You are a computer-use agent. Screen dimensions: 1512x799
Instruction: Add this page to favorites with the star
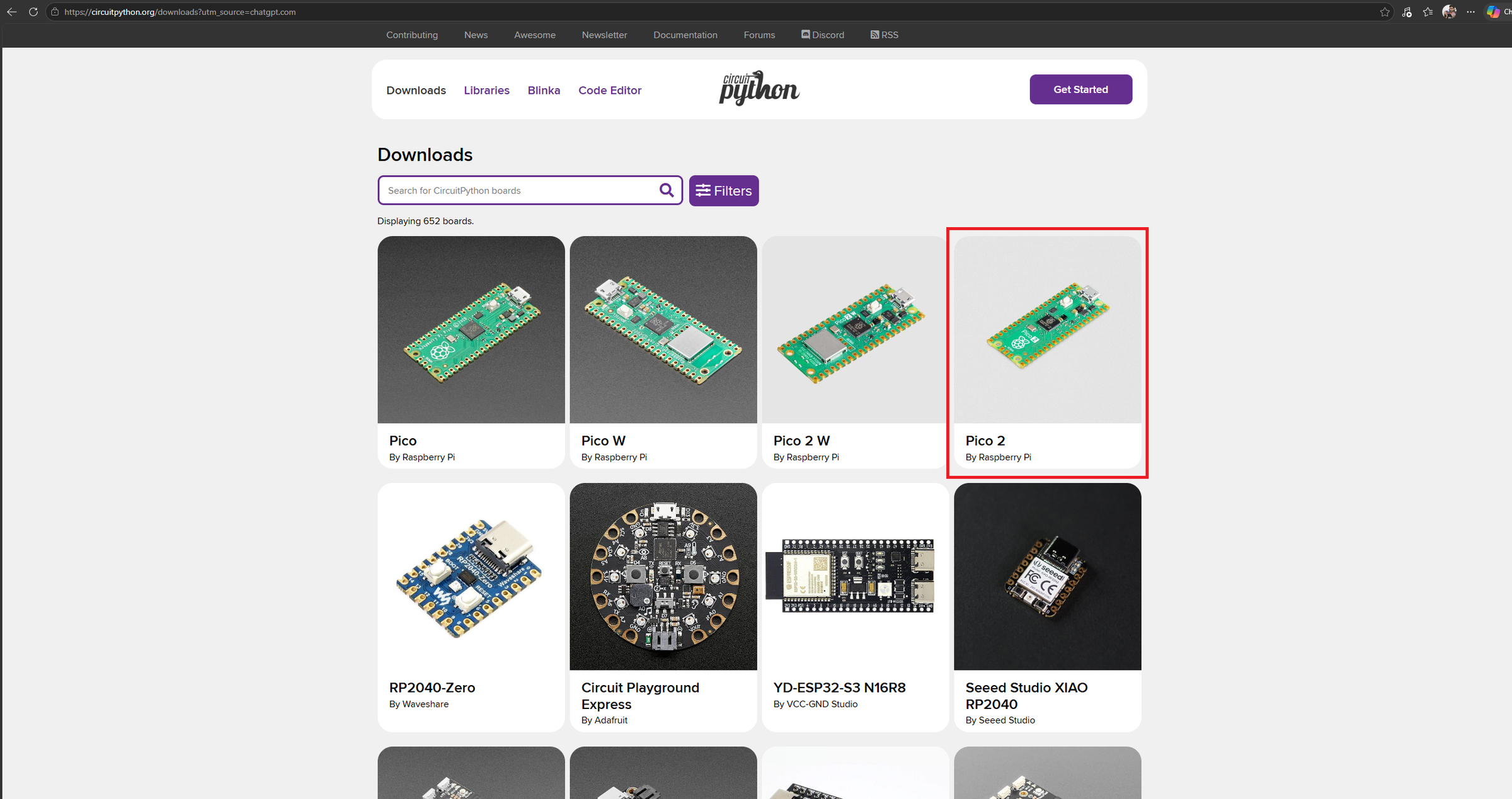[x=1385, y=12]
